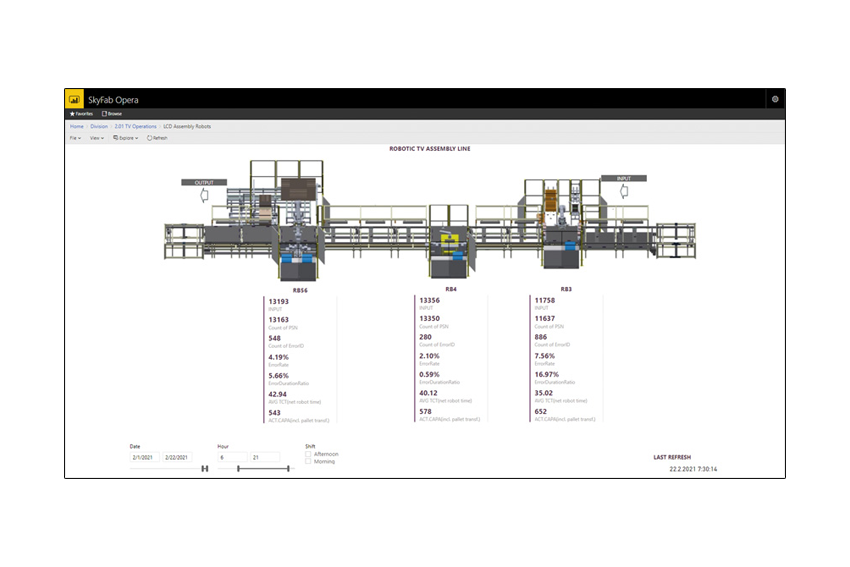Click RB4 duration ratio 0.59%
Screen dimensions: 850x567
pyautogui.click(x=429, y=375)
